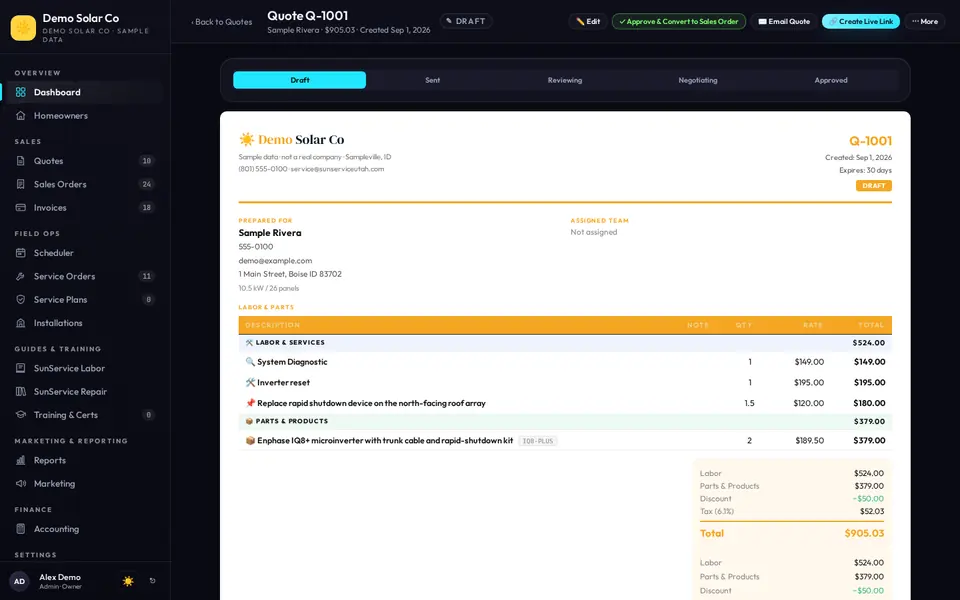
Task: Click "Sample Rivera" customer name
Action: [x=270, y=233]
